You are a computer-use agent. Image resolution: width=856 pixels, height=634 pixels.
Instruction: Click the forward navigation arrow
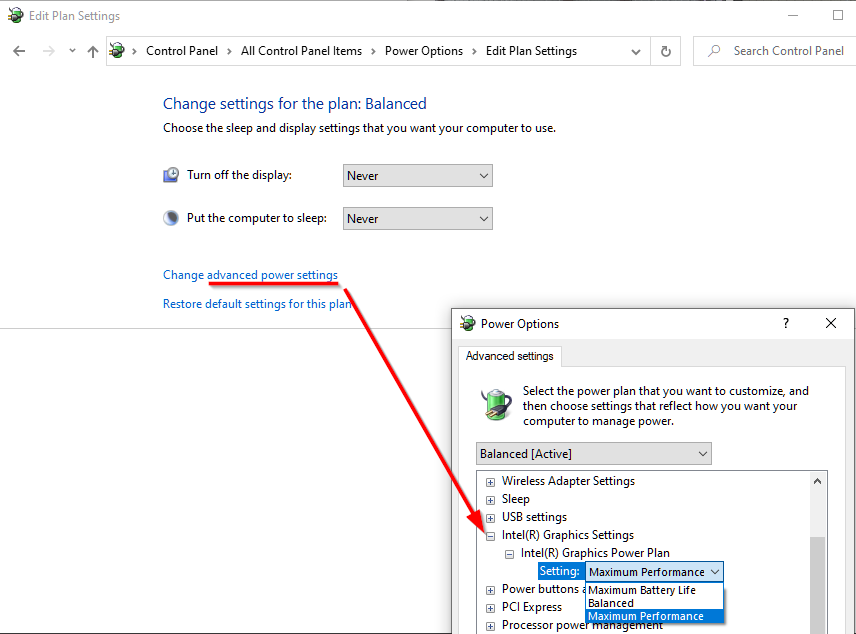click(x=49, y=51)
